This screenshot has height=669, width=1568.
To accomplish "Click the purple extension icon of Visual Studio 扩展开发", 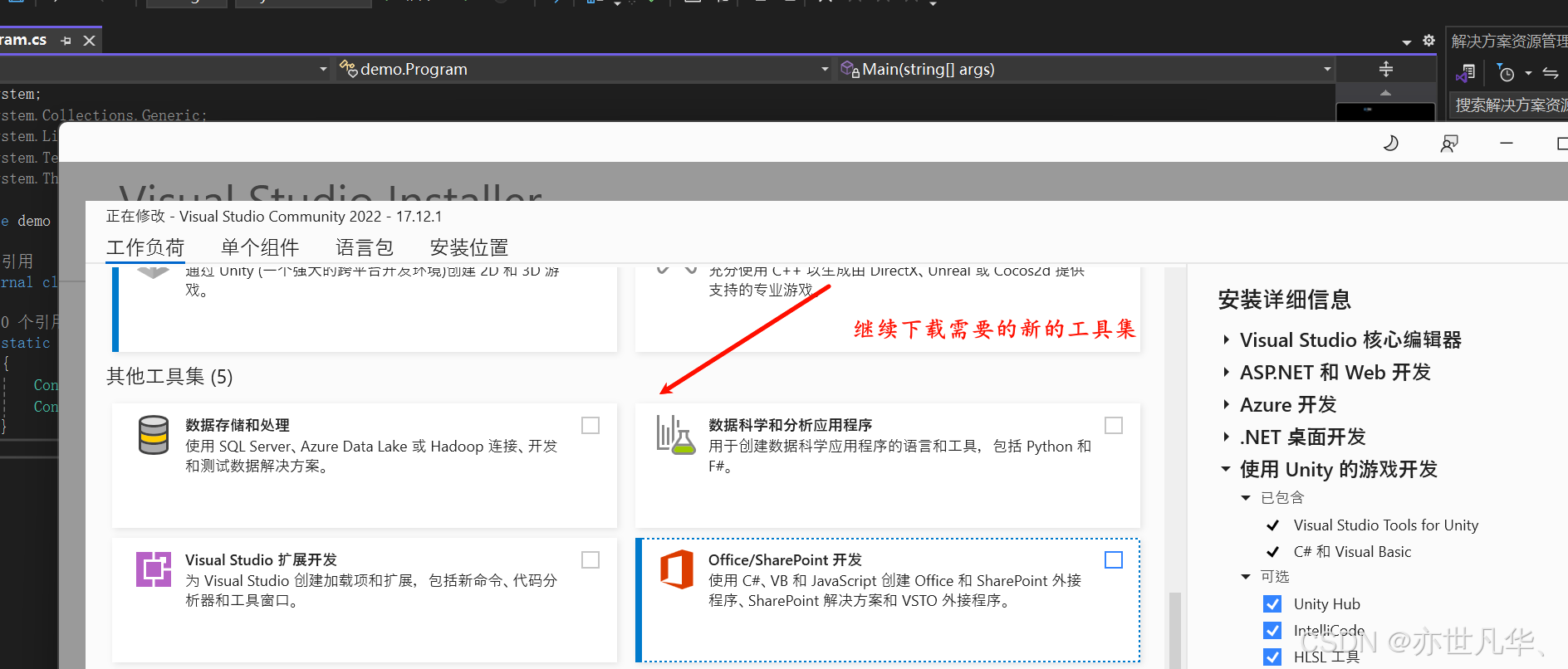I will pyautogui.click(x=154, y=569).
